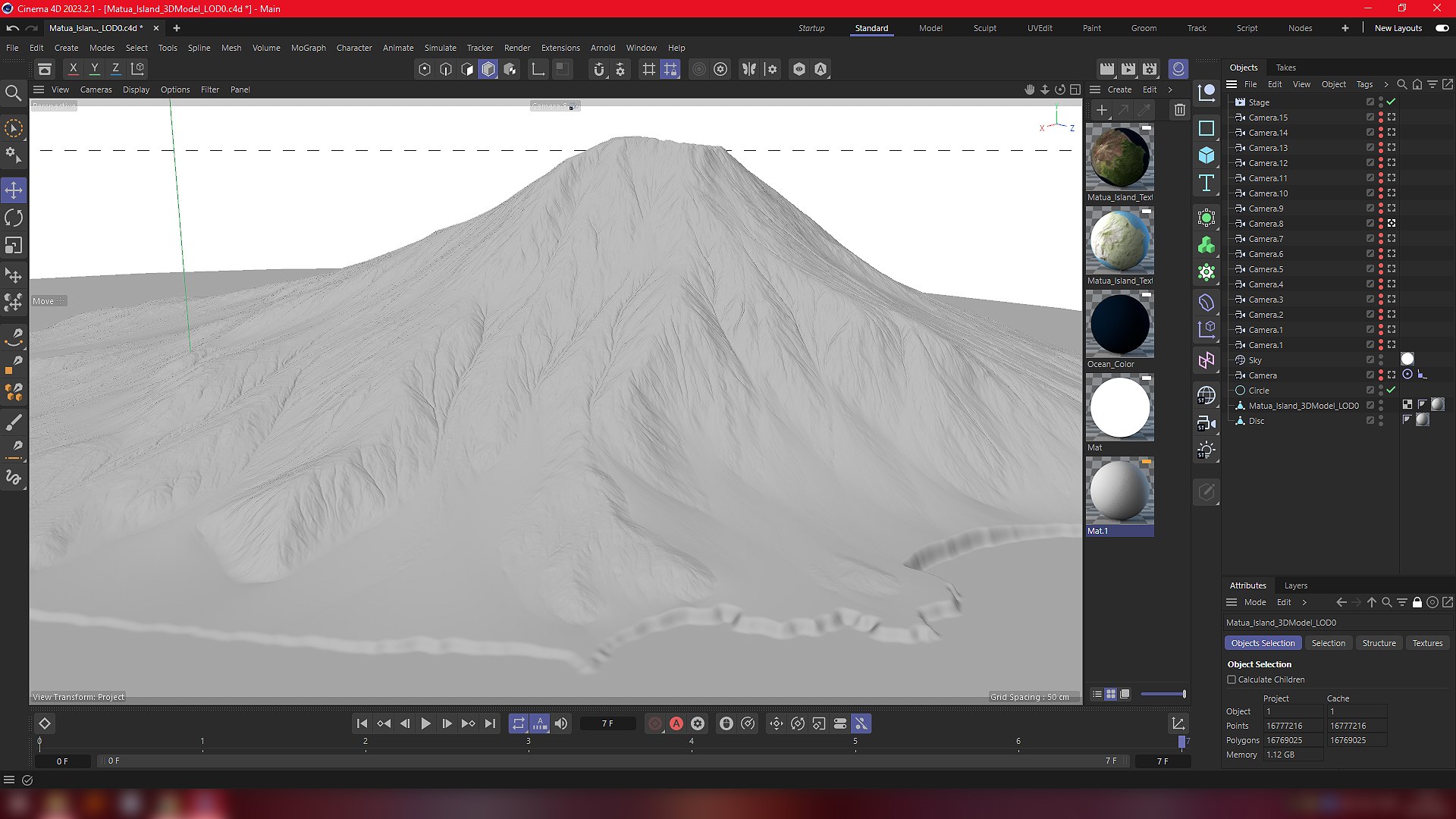Click the Textures button
The image size is (1456, 819).
(1428, 643)
